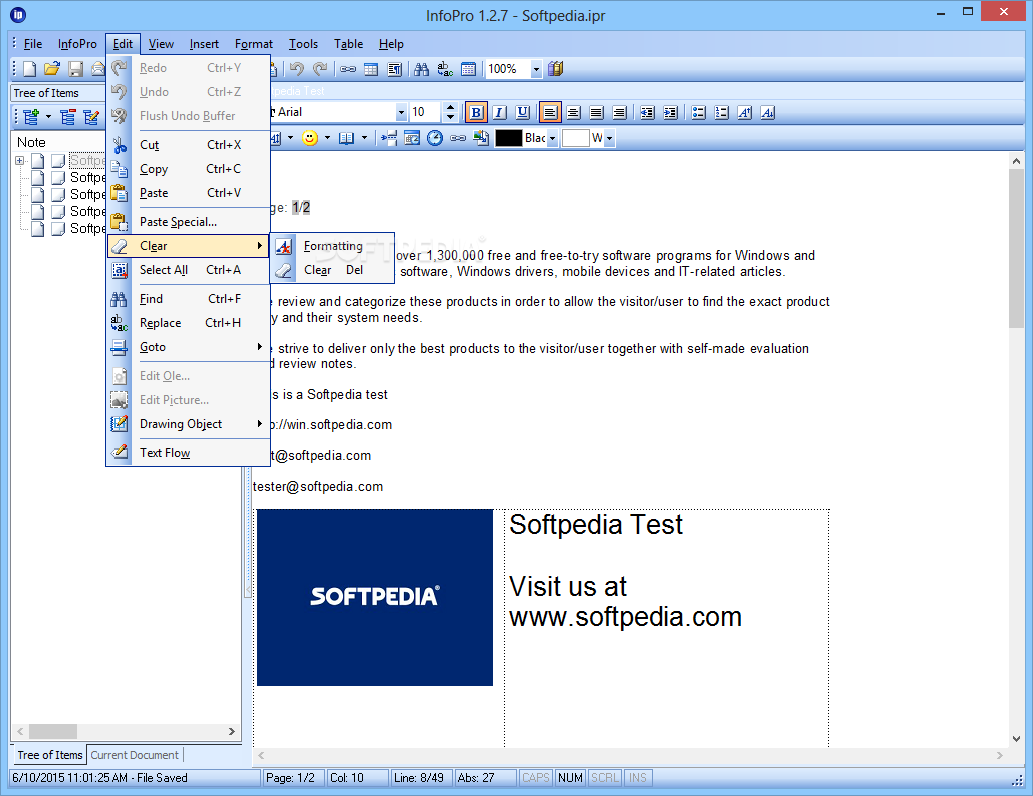
Task: Select Paste Special menu entry
Action: 188,222
